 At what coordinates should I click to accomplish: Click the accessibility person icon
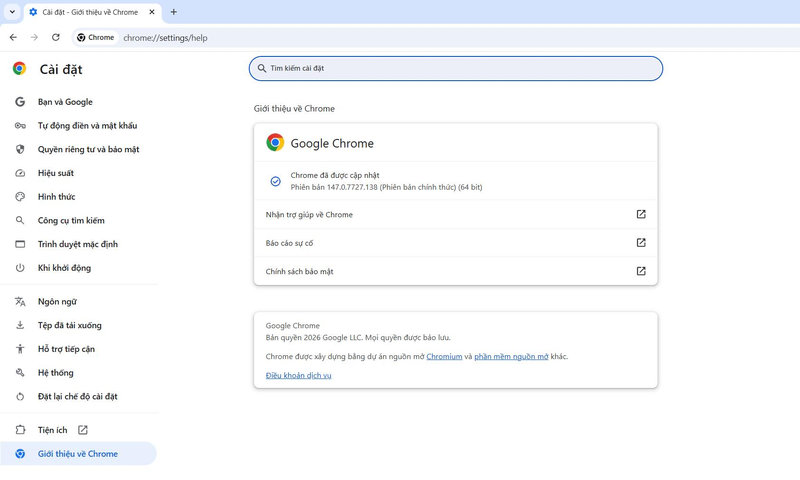click(x=20, y=349)
